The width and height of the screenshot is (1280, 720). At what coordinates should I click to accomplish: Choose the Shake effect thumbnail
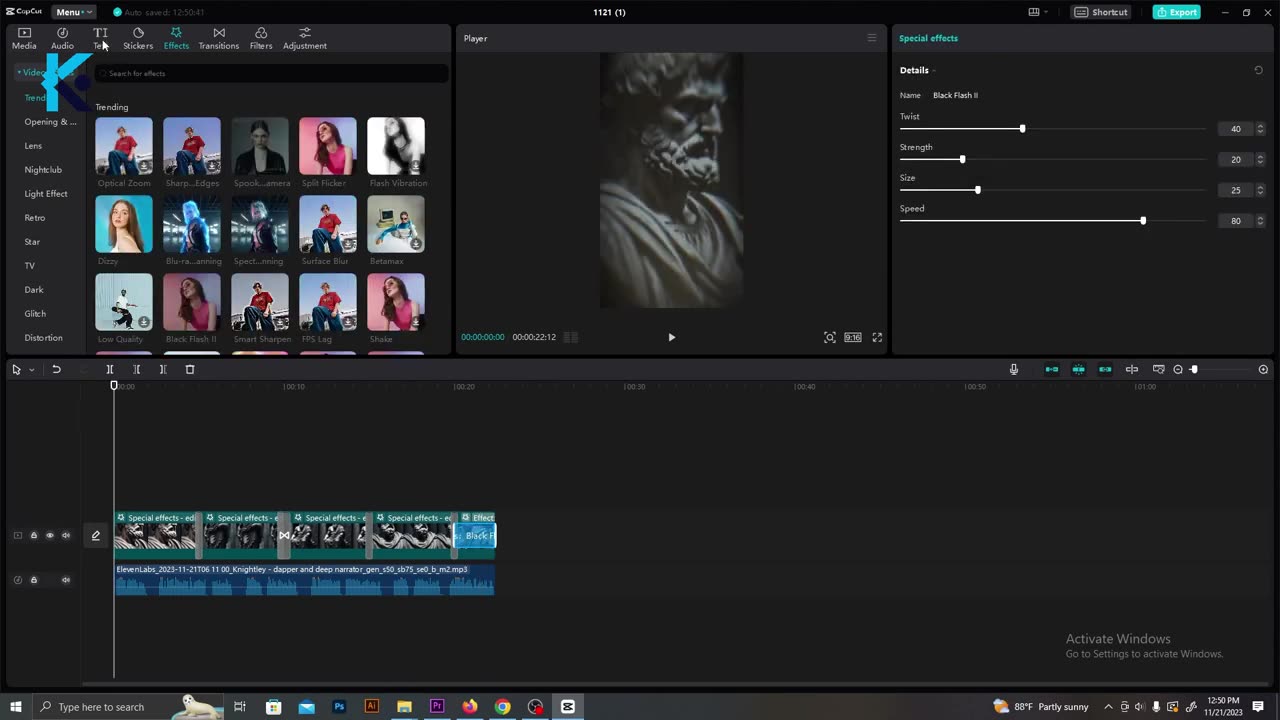[396, 302]
